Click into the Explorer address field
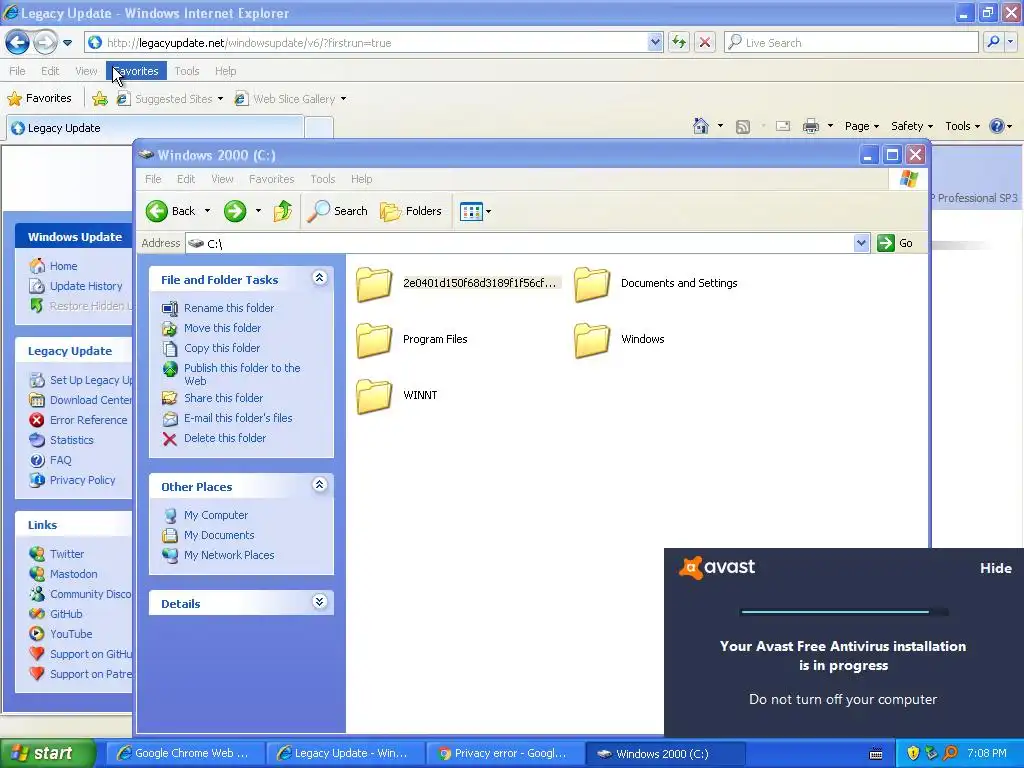The height and width of the screenshot is (768, 1024). pyautogui.click(x=520, y=243)
